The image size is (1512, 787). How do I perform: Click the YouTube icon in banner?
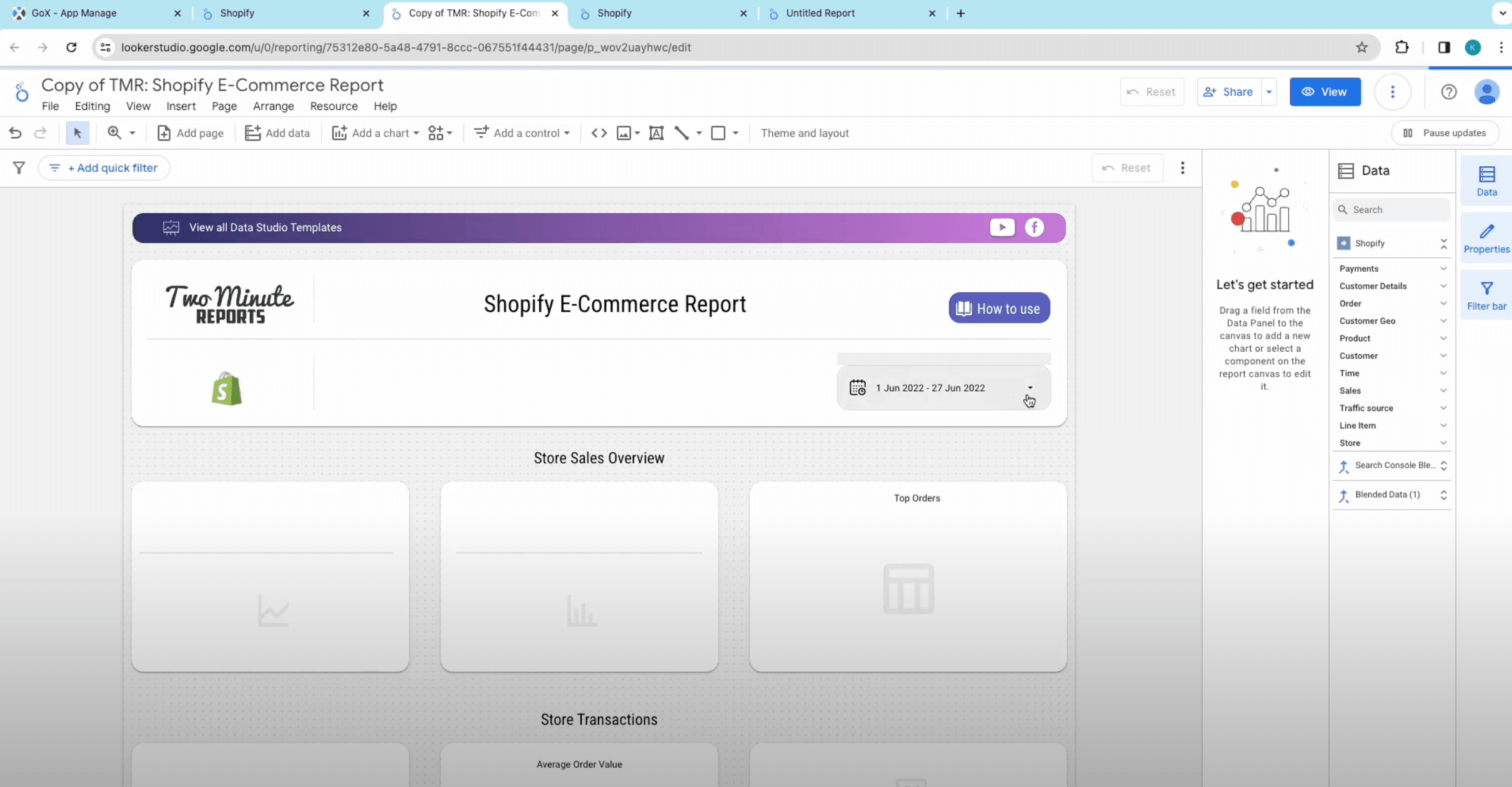pos(1002,227)
